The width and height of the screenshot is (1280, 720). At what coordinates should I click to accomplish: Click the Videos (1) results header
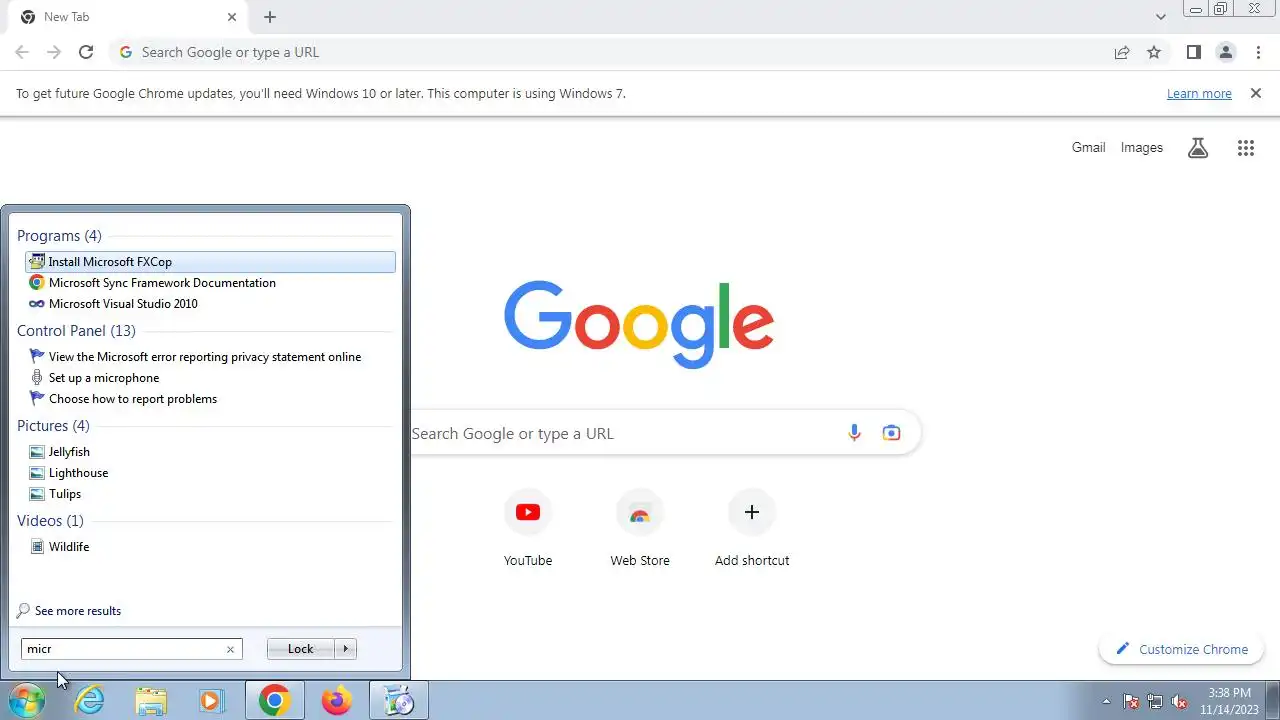pos(50,521)
